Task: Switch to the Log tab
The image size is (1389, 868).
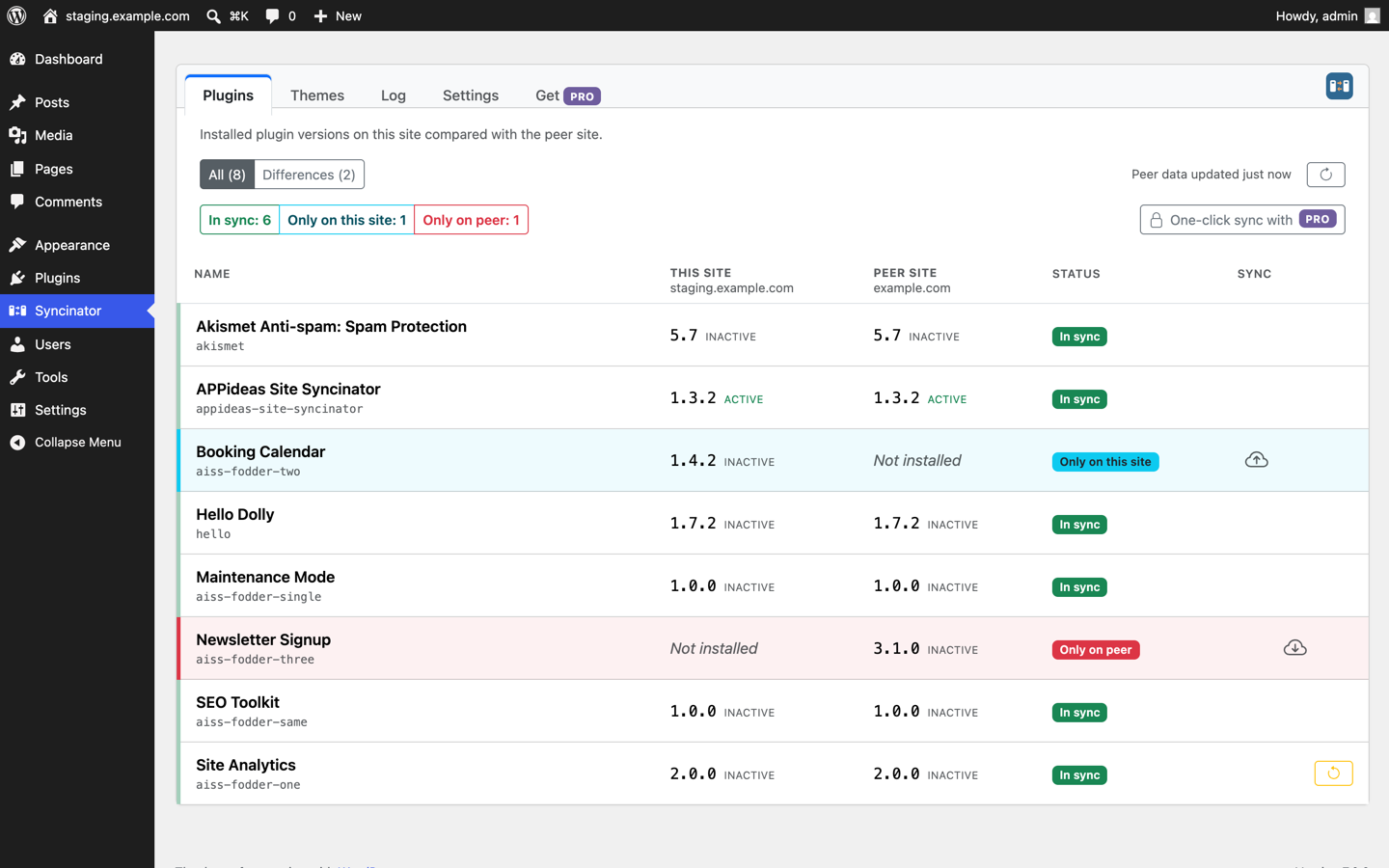Action: click(x=394, y=95)
